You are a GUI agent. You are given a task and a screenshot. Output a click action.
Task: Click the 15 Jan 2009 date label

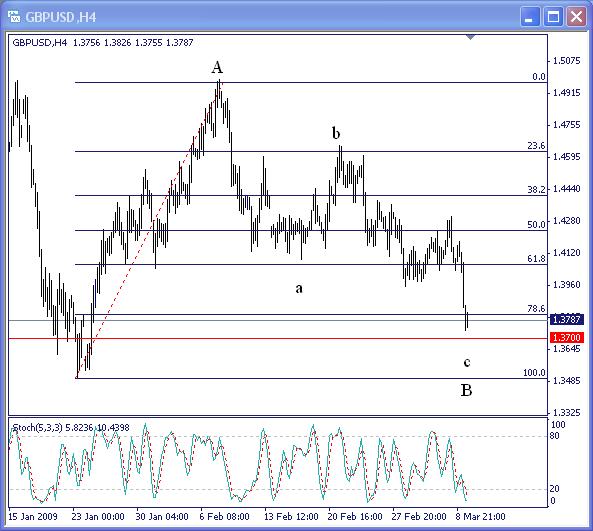33,517
